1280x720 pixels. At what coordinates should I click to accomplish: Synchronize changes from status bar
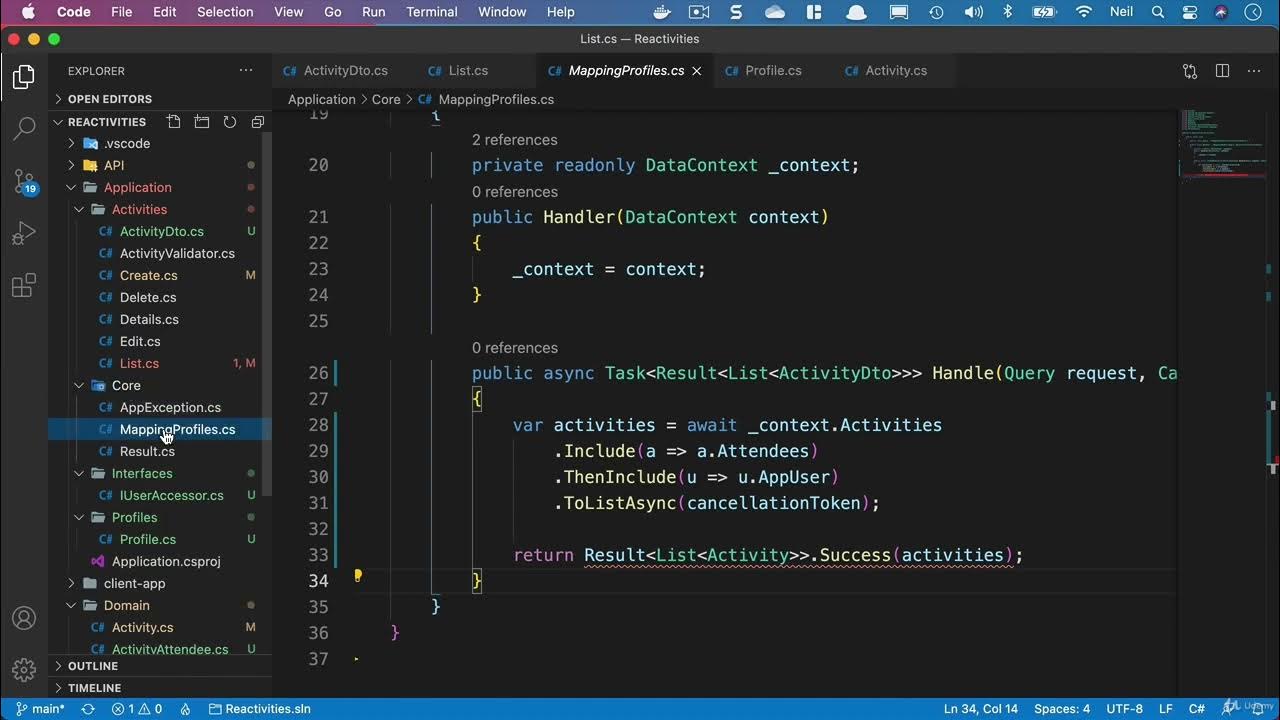[x=88, y=709]
